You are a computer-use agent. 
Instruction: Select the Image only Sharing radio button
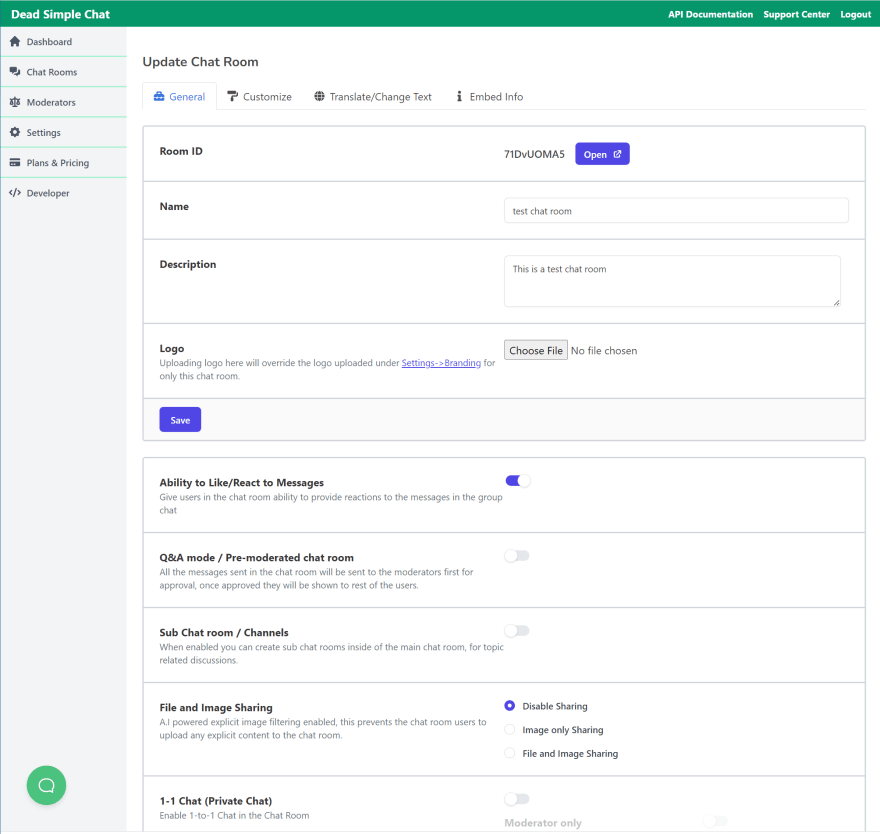tap(510, 729)
